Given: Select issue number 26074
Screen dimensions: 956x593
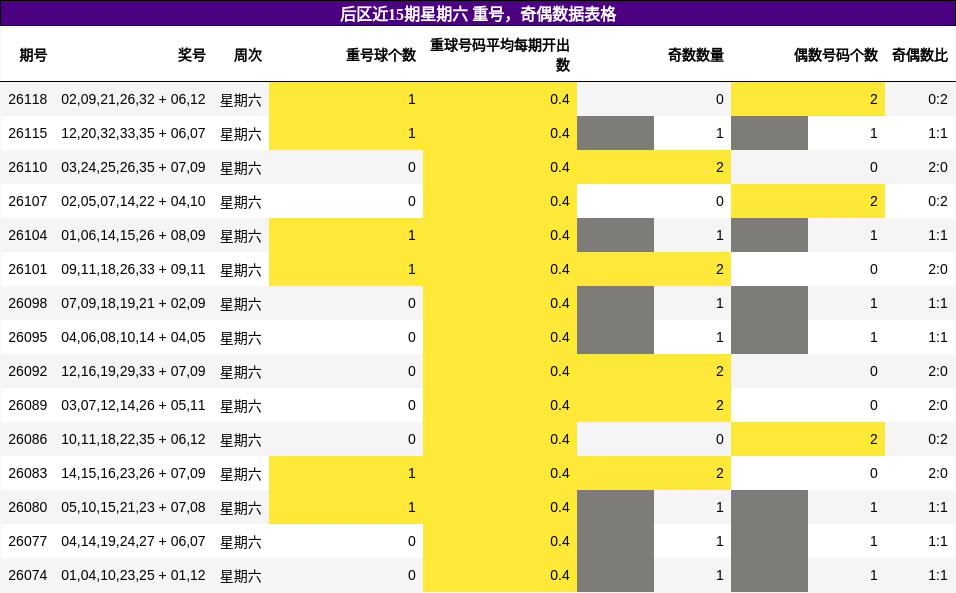Looking at the screenshot, I should (27, 575).
